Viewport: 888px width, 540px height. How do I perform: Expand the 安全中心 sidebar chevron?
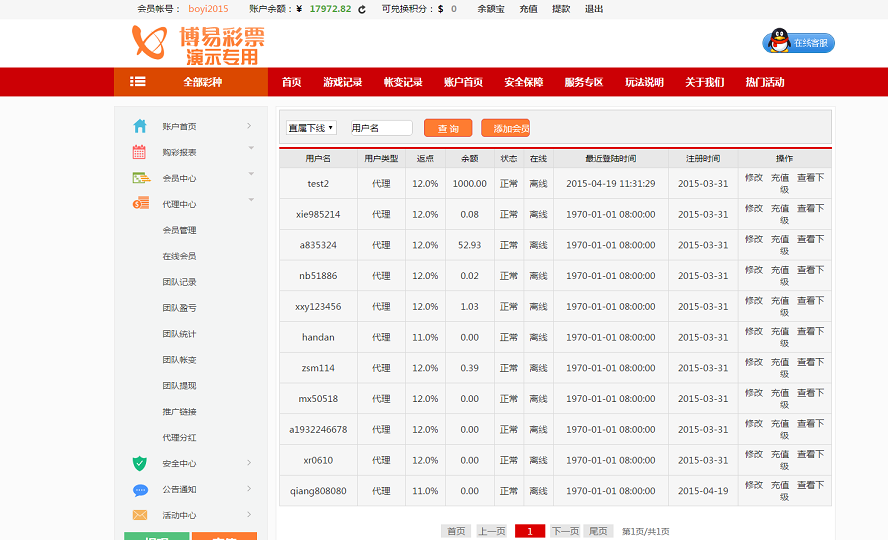(x=249, y=463)
